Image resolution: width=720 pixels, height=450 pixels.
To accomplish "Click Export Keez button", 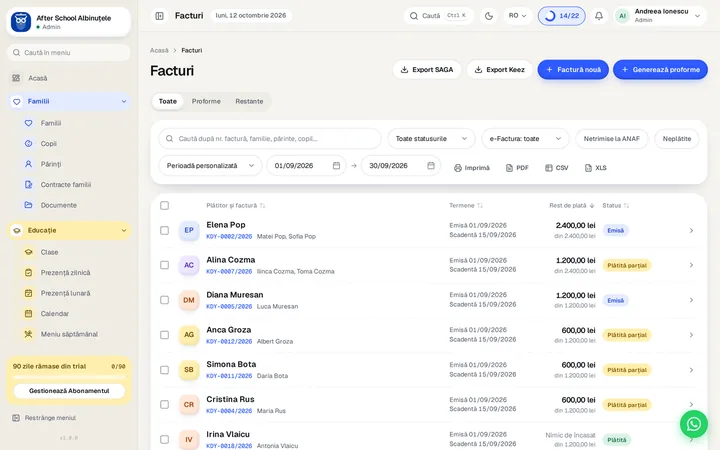I will [x=500, y=70].
